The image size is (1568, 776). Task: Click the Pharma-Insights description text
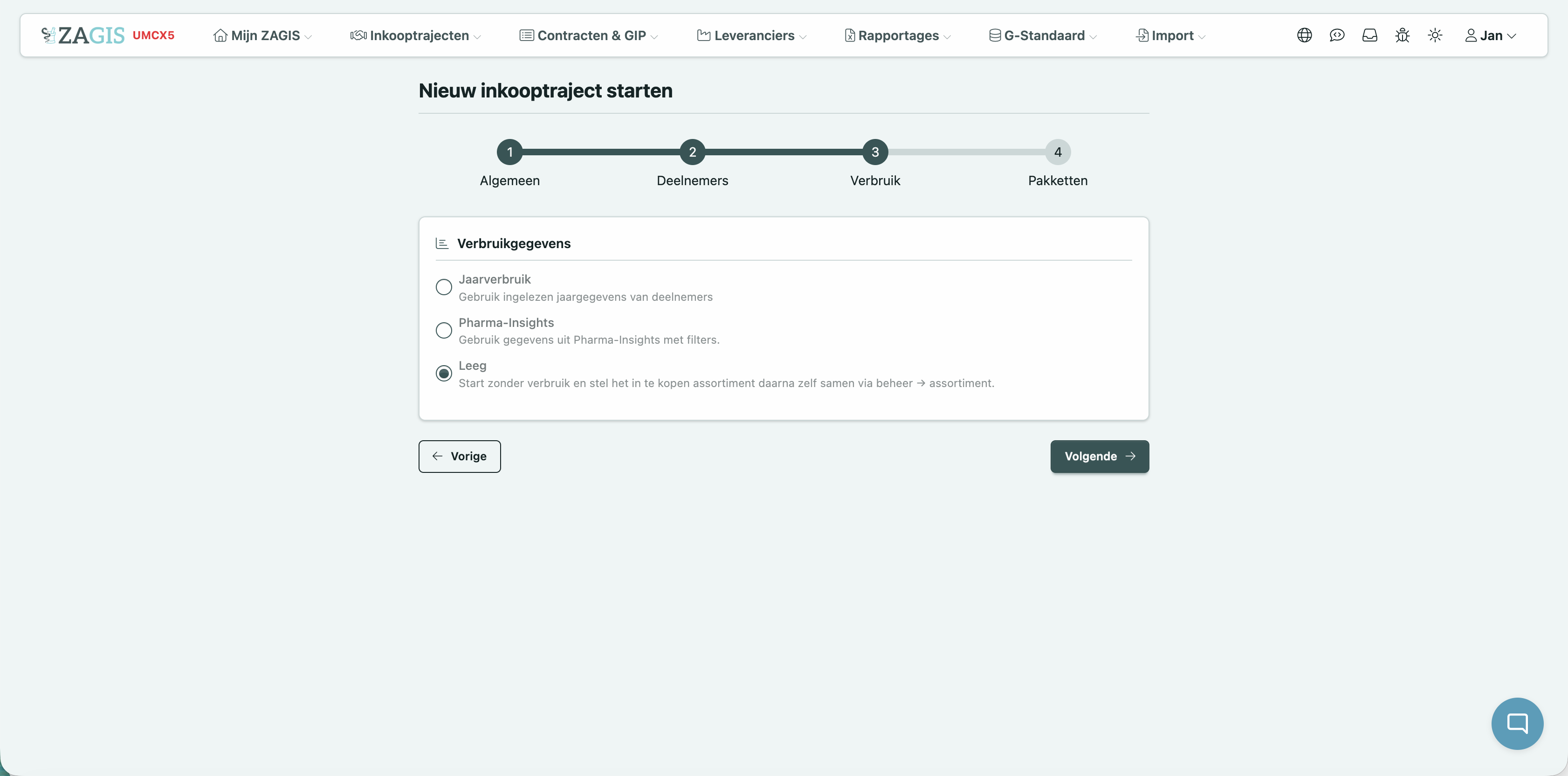589,340
